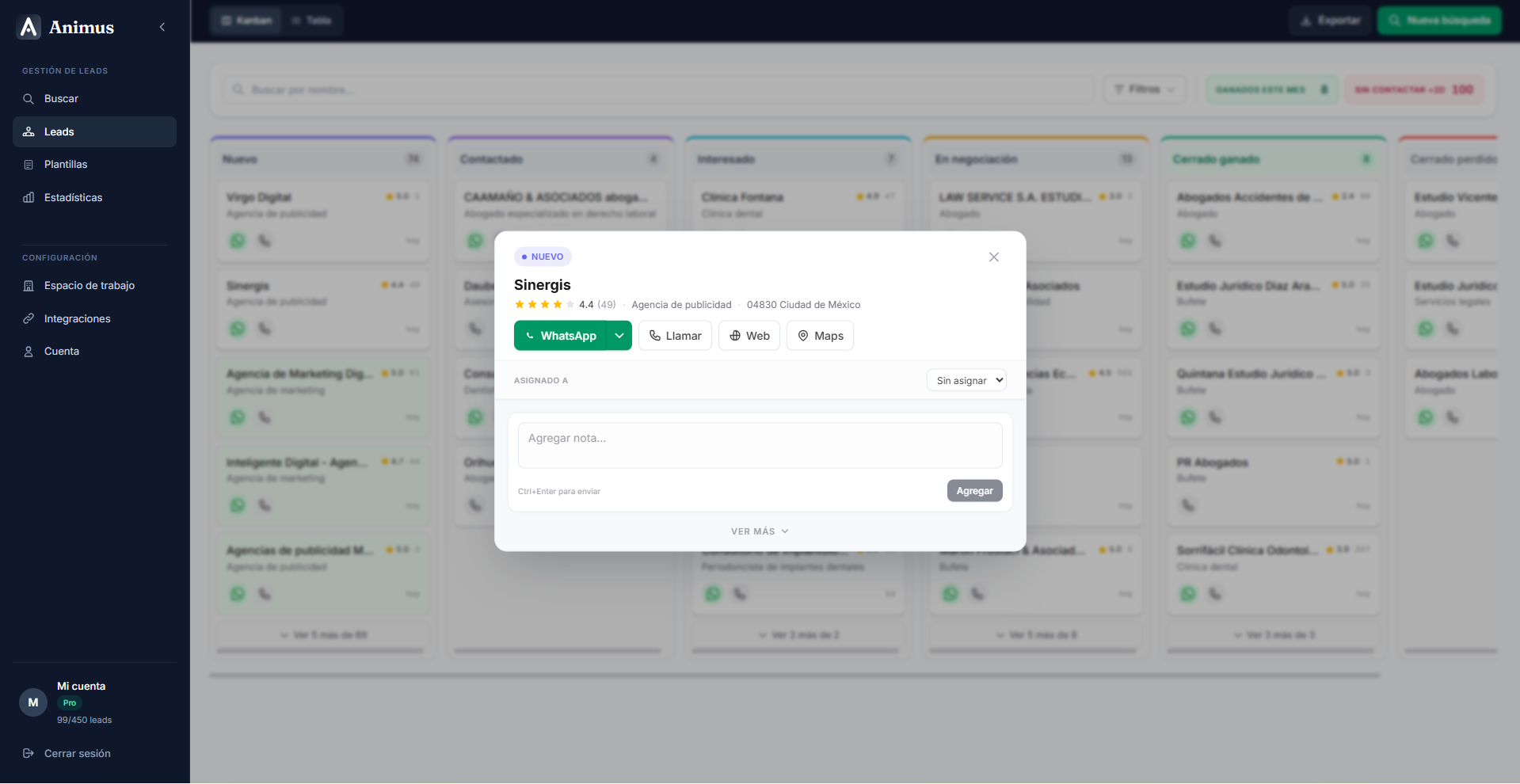
Task: Click the Llamar button
Action: tap(675, 336)
